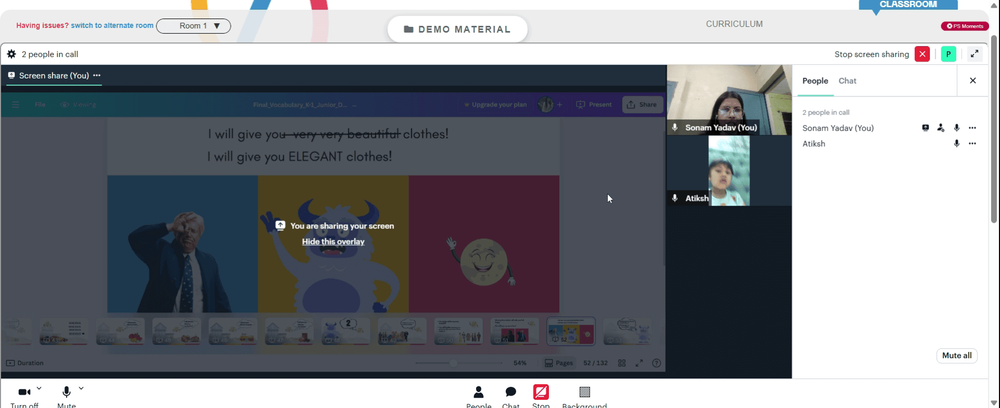Image resolution: width=1000 pixels, height=408 pixels.
Task: Open Chat bubble icon in bottom toolbar
Action: pos(511,392)
